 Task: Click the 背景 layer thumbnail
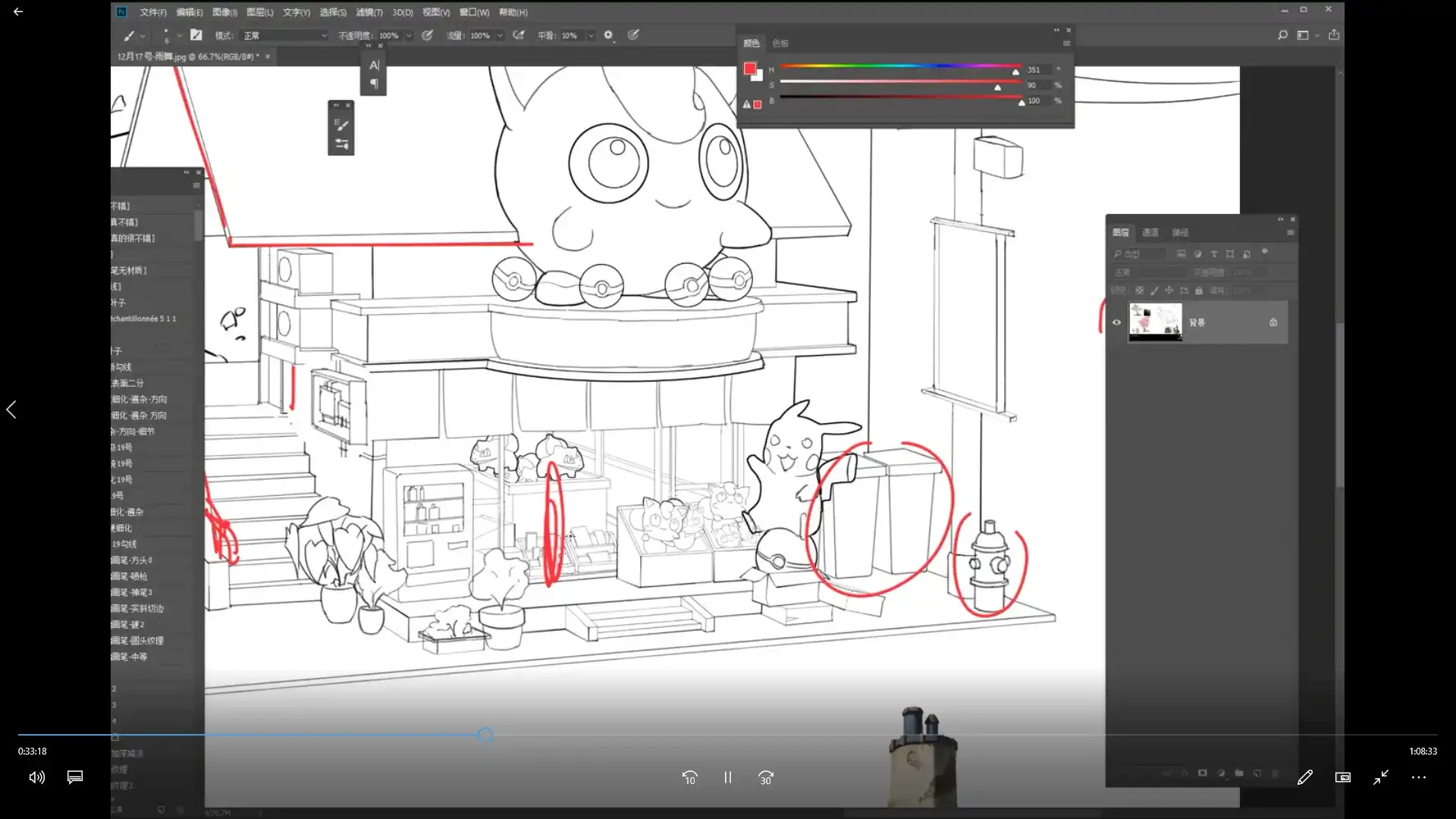tap(1155, 322)
